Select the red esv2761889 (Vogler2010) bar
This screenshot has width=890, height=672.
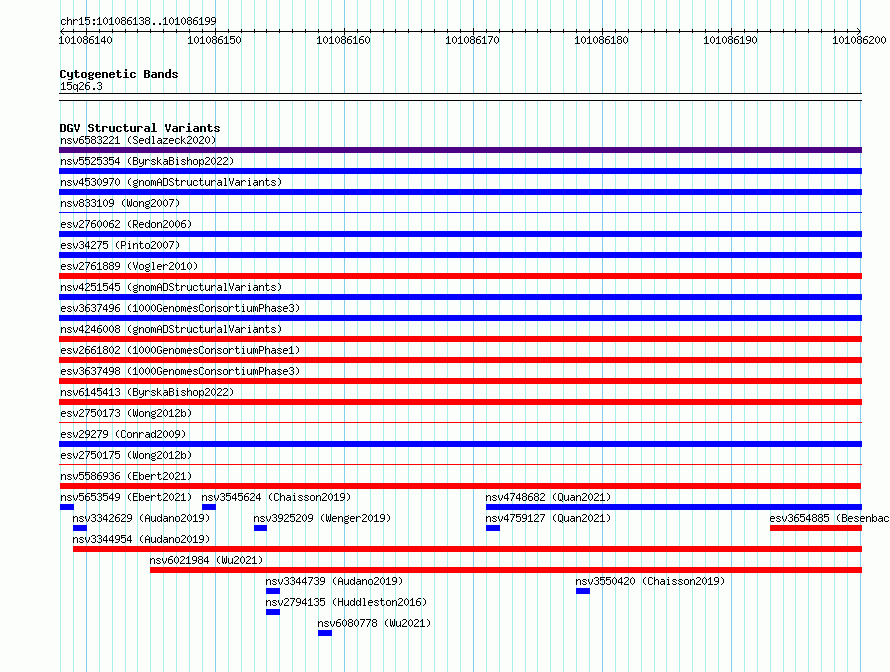point(460,276)
